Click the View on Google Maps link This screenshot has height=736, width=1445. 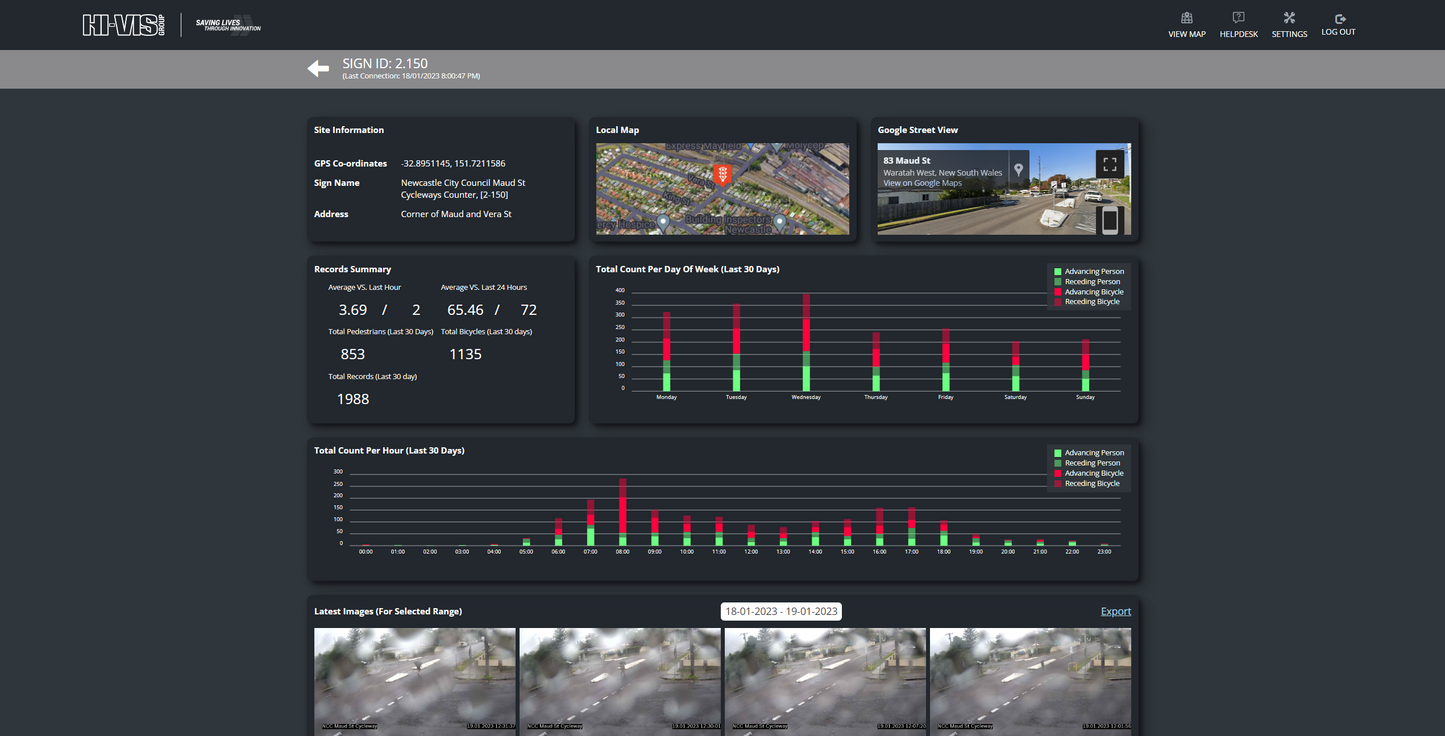[x=922, y=184]
